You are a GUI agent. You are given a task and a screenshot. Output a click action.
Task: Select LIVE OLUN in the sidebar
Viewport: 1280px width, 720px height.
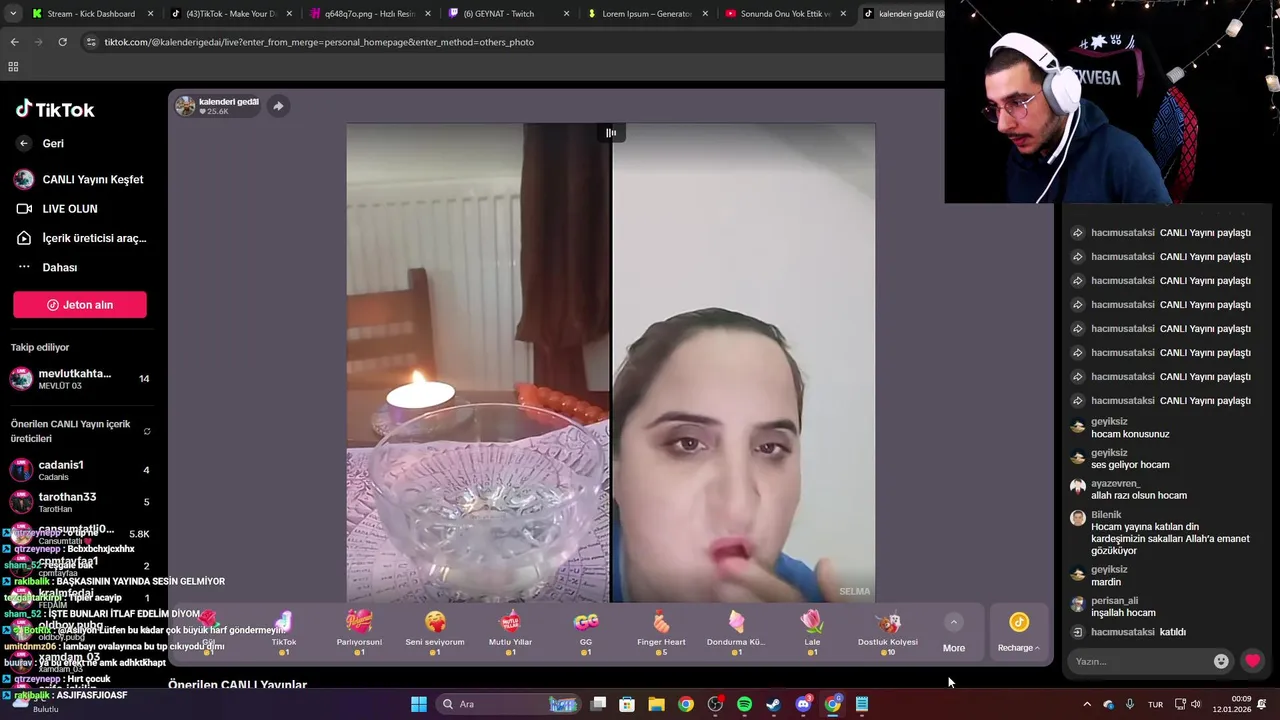(x=57, y=209)
